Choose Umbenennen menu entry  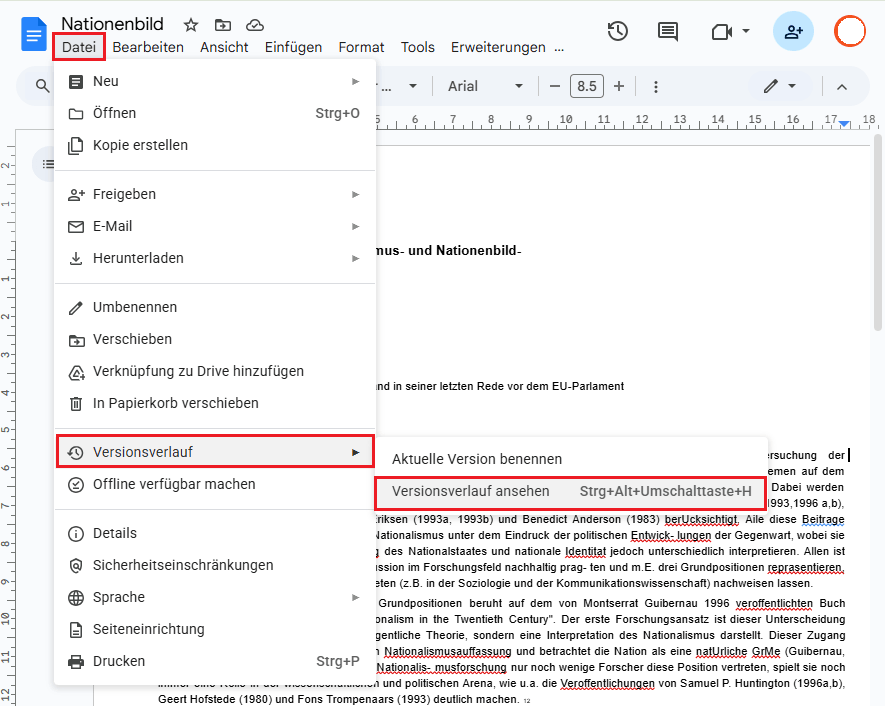pos(214,308)
